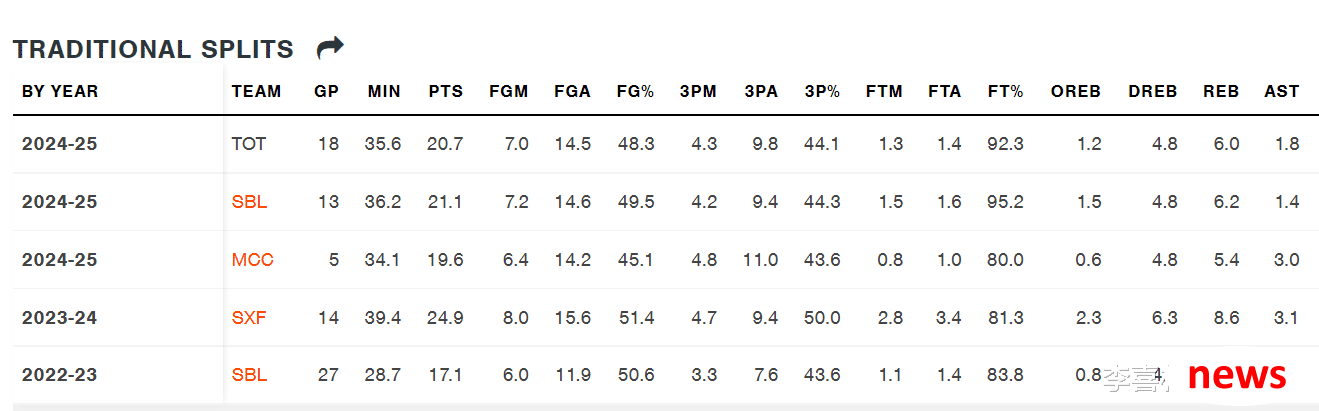Sort by REB column header
This screenshot has height=411, width=1319.
coord(1221,91)
